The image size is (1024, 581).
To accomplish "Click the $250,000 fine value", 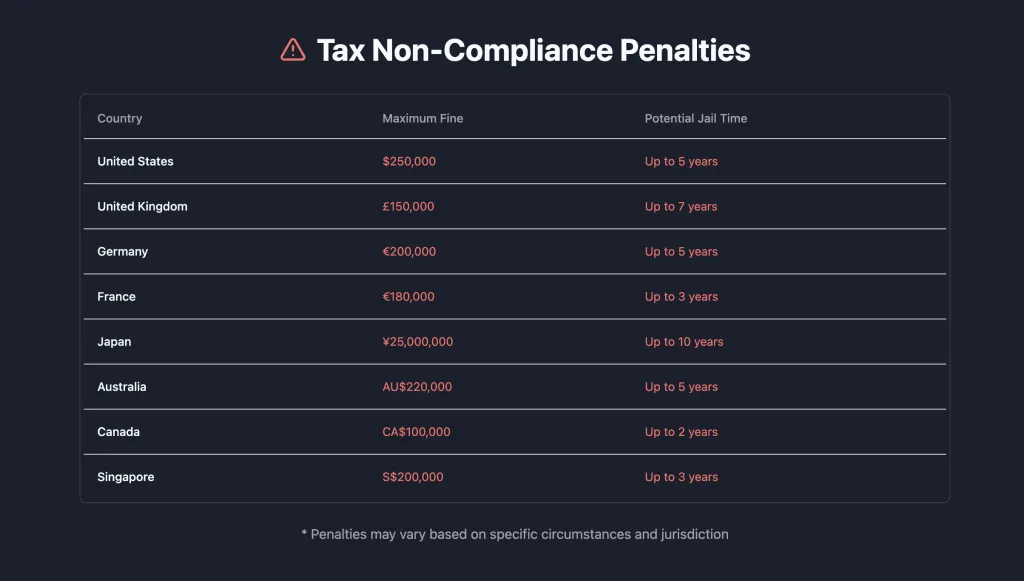I will coord(409,161).
